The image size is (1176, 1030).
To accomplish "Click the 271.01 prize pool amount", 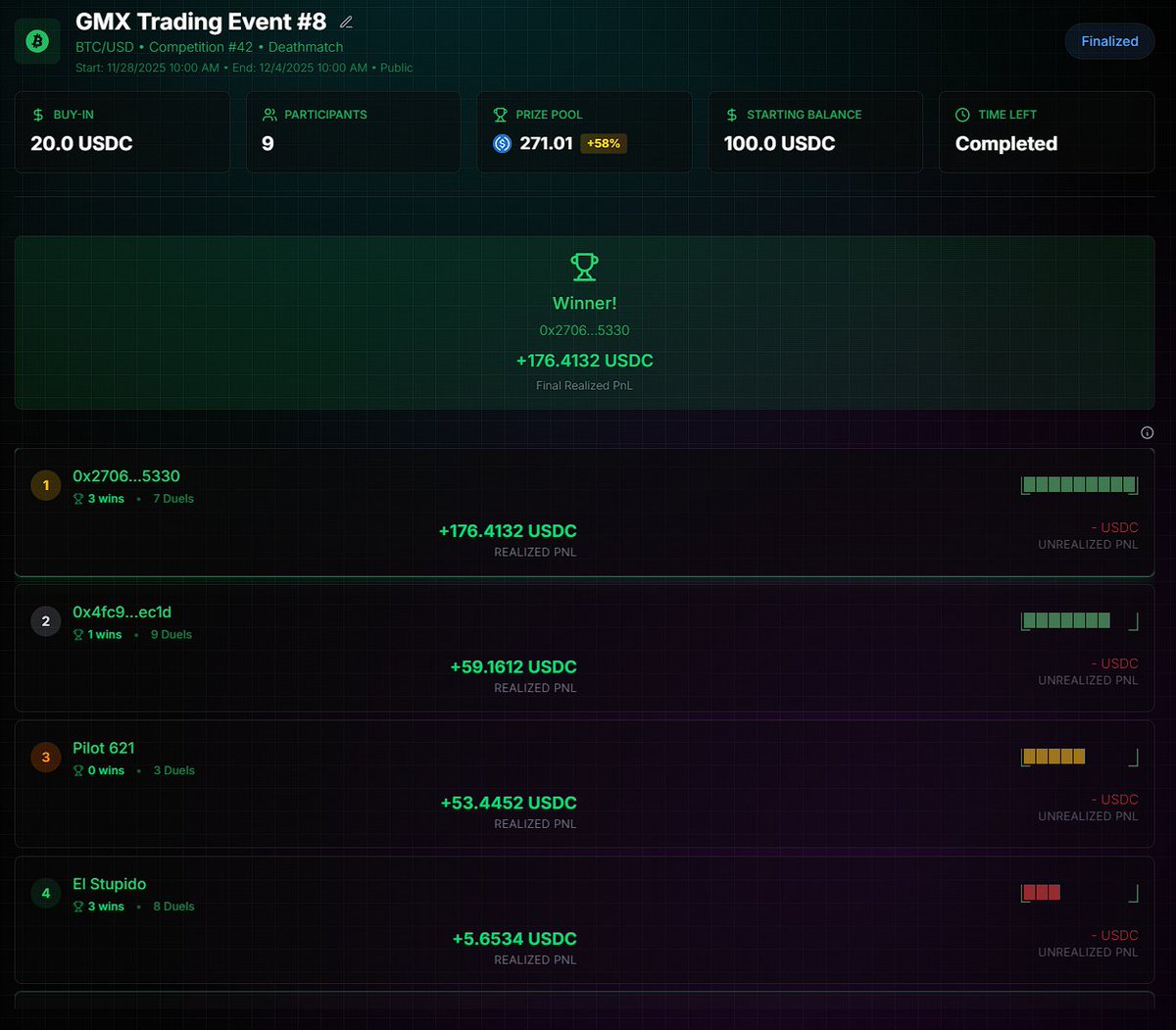I will pyautogui.click(x=546, y=144).
